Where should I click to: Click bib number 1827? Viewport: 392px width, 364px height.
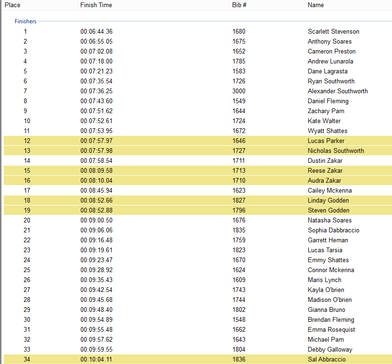239,200
